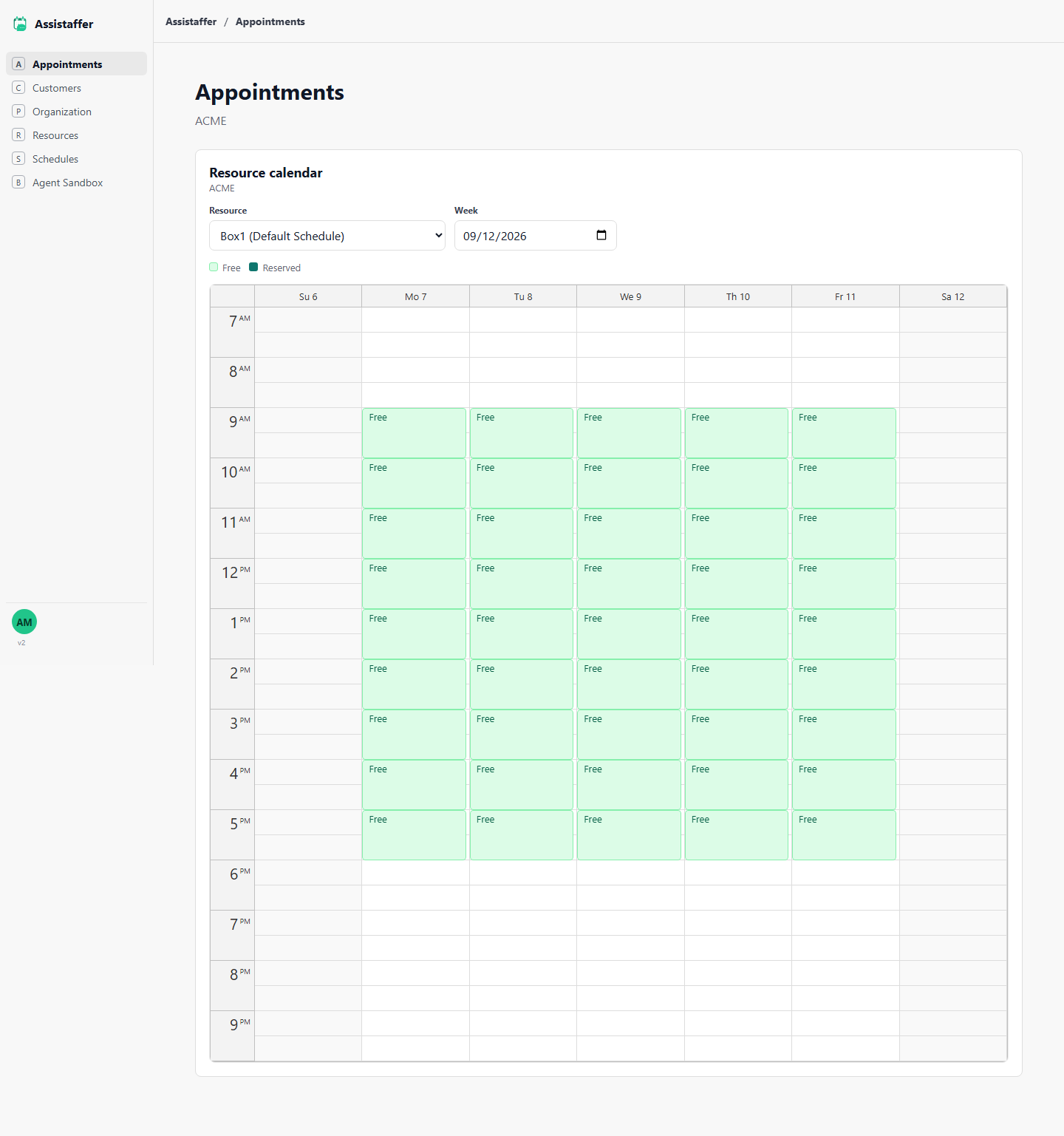Select the Sa 12 day header
This screenshot has height=1136, width=1064.
tap(953, 296)
